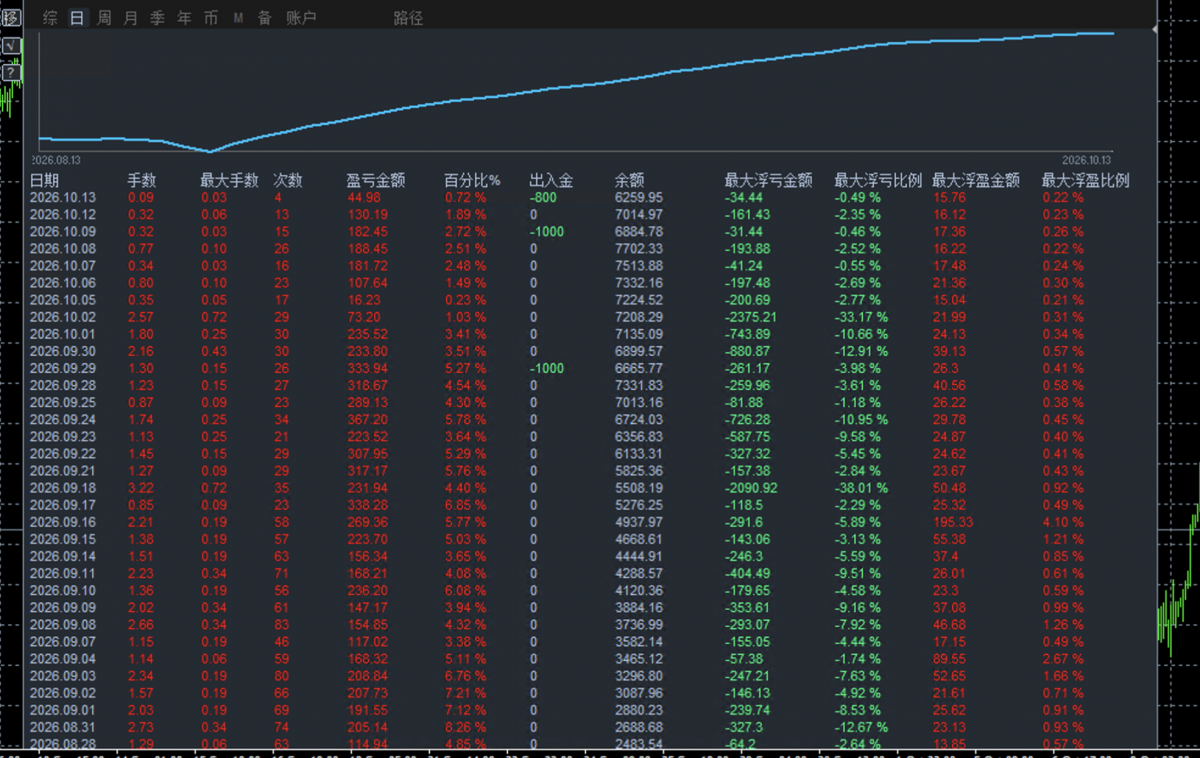Viewport: 1200px width, 758px height.
Task: Click the 盈亏金额 column header
Action: (x=375, y=181)
